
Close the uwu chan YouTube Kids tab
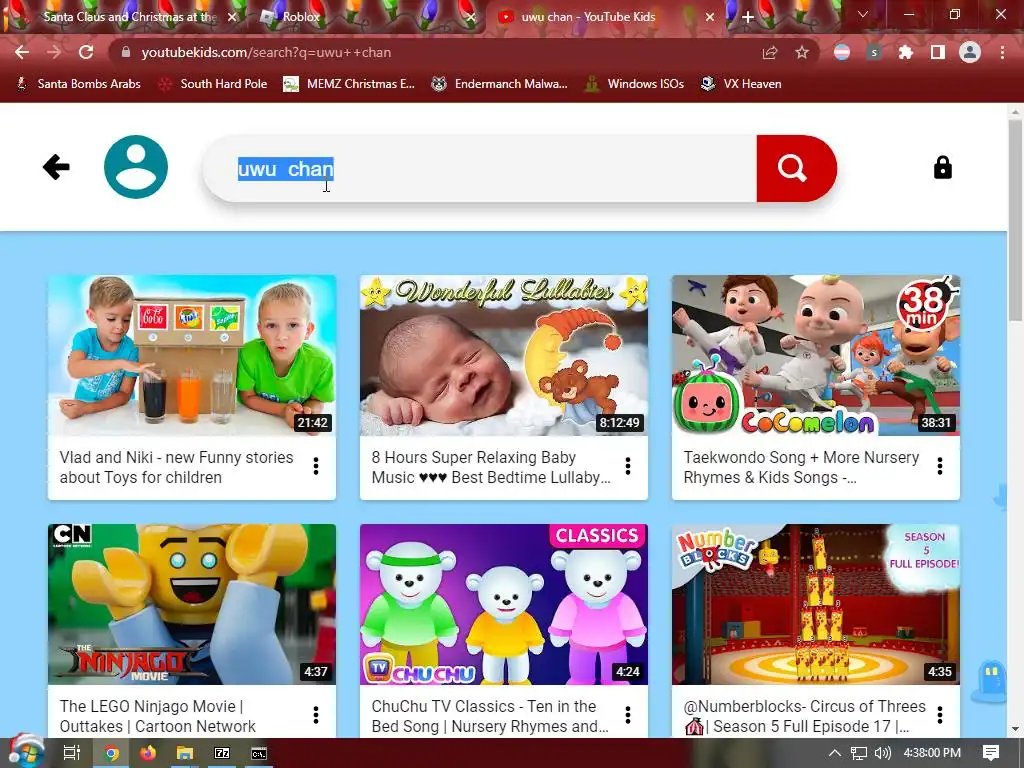coord(710,17)
